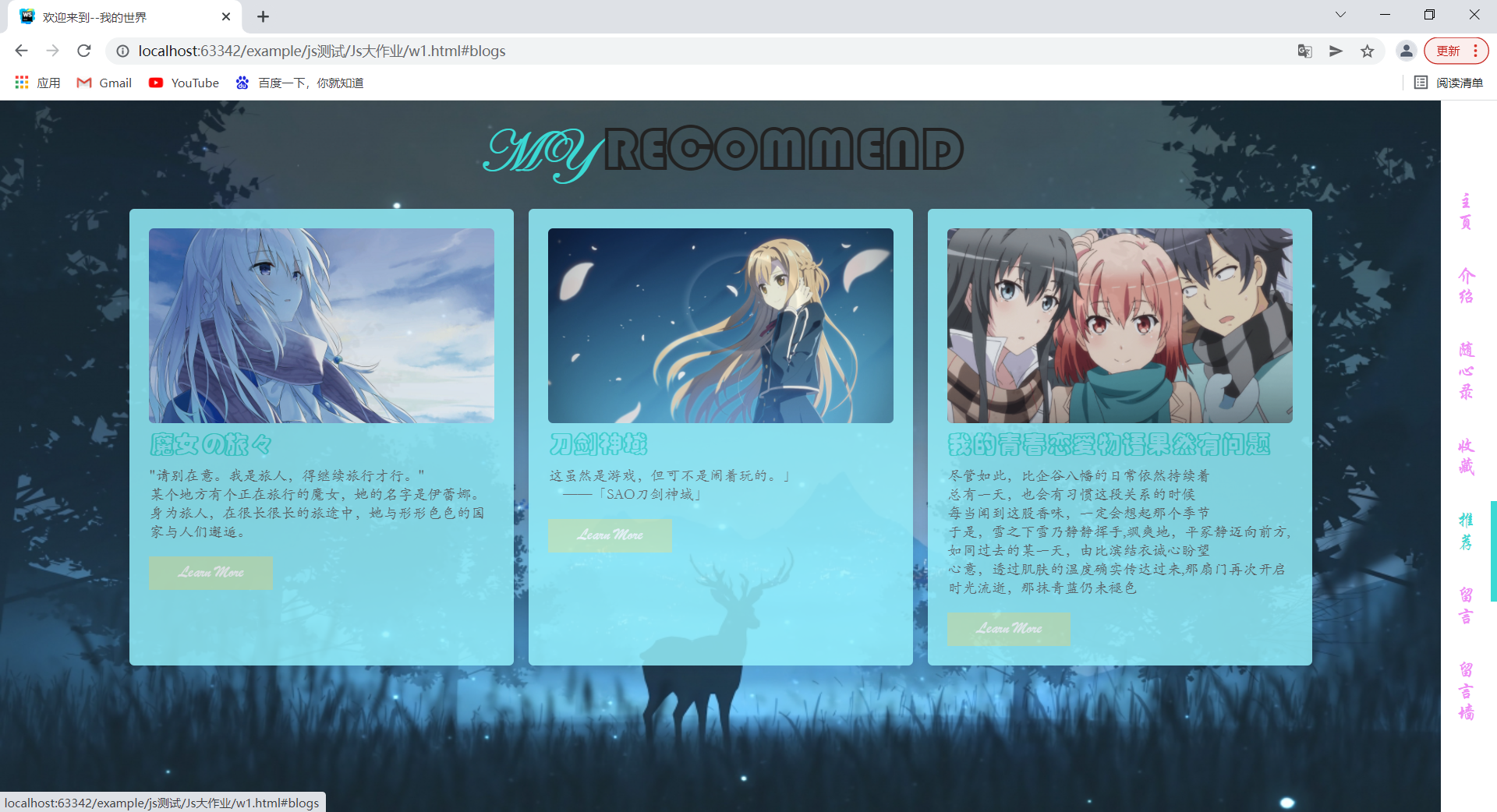Viewport: 1497px width, 812px height.
Task: Select the 欢迎来到--我的世界 tab
Action: [x=125, y=17]
